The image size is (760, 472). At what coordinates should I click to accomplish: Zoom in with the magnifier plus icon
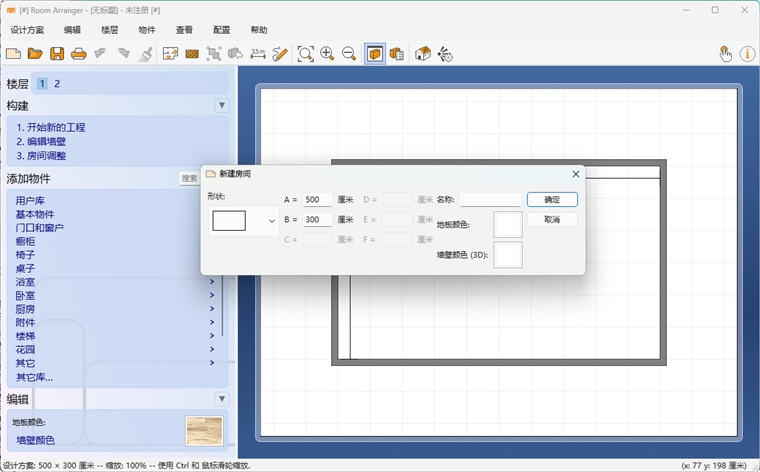coord(327,54)
